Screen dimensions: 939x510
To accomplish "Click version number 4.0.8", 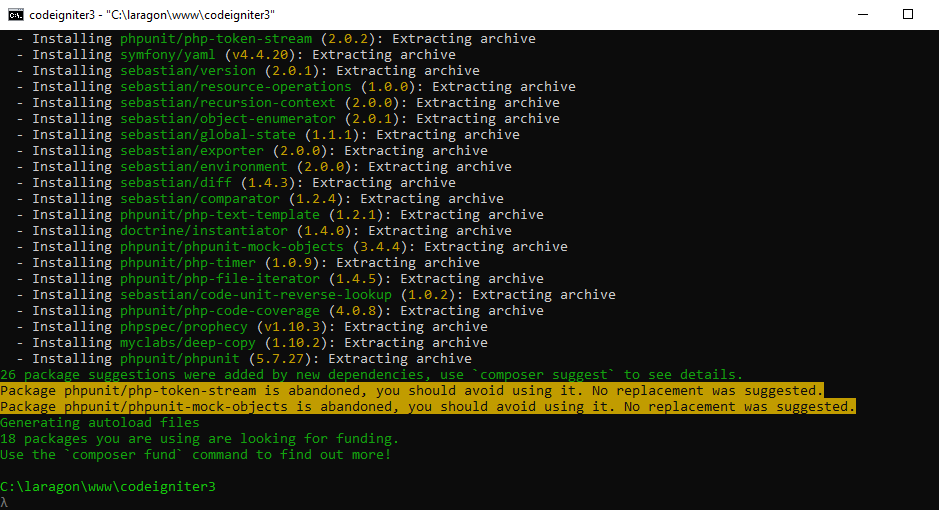I will coord(356,311).
